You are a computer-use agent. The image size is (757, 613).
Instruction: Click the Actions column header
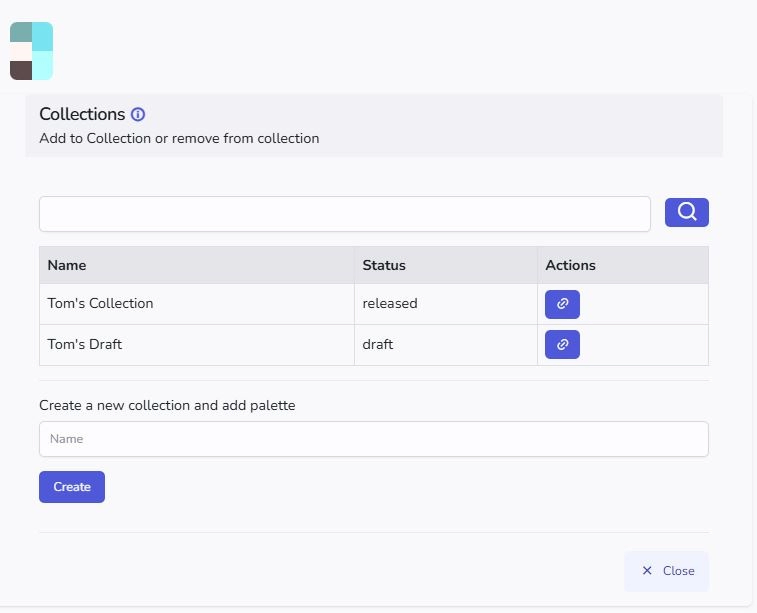pyautogui.click(x=623, y=265)
